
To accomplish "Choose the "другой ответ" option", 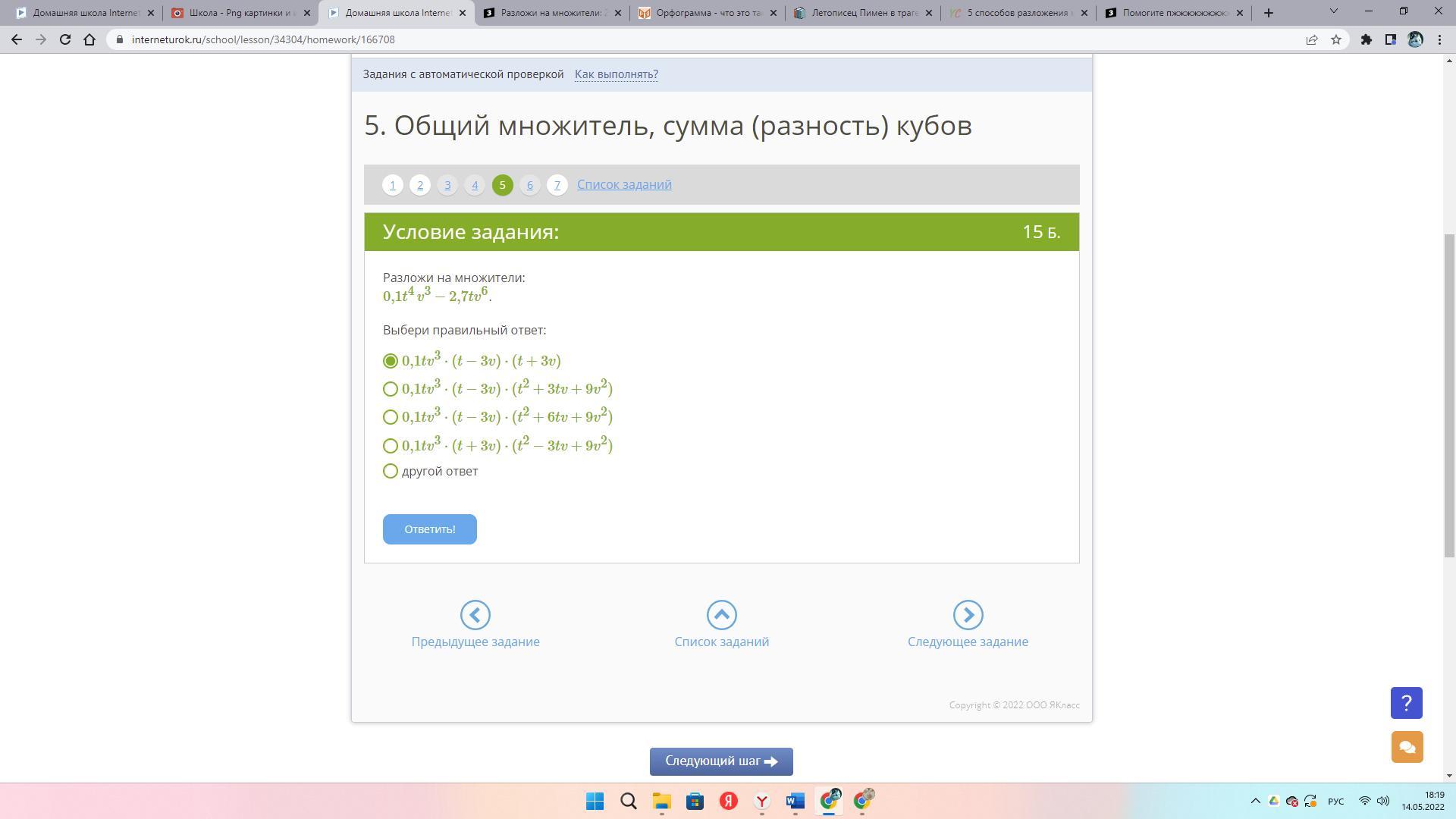I will (391, 472).
